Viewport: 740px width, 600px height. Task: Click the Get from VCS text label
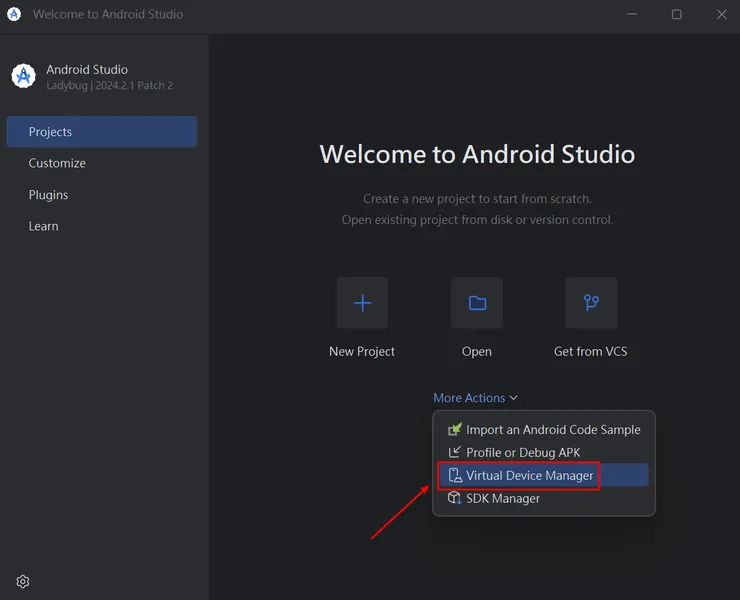591,351
